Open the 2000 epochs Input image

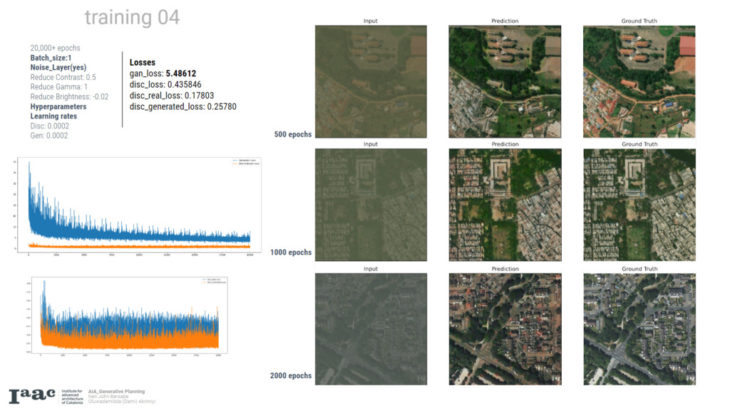(x=370, y=329)
